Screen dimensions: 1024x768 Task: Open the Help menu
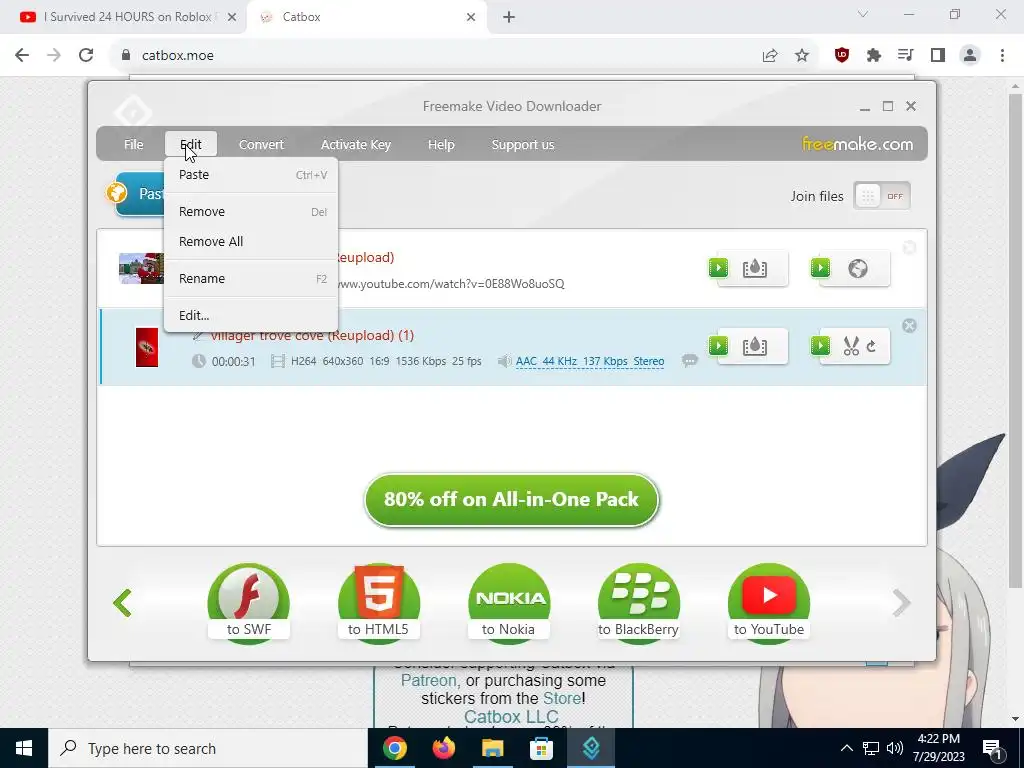tap(441, 144)
